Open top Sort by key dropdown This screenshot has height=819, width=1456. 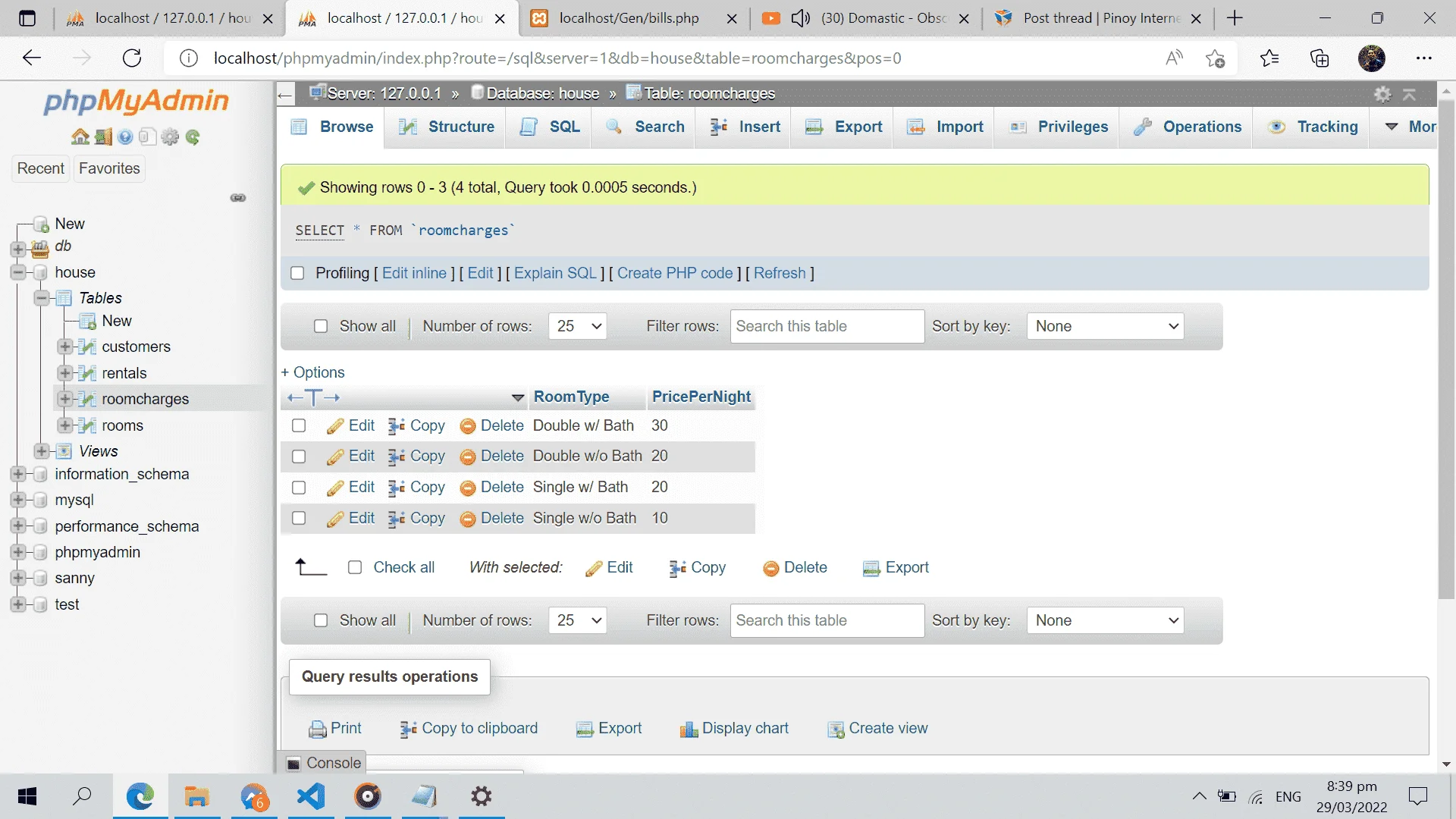(x=1105, y=326)
